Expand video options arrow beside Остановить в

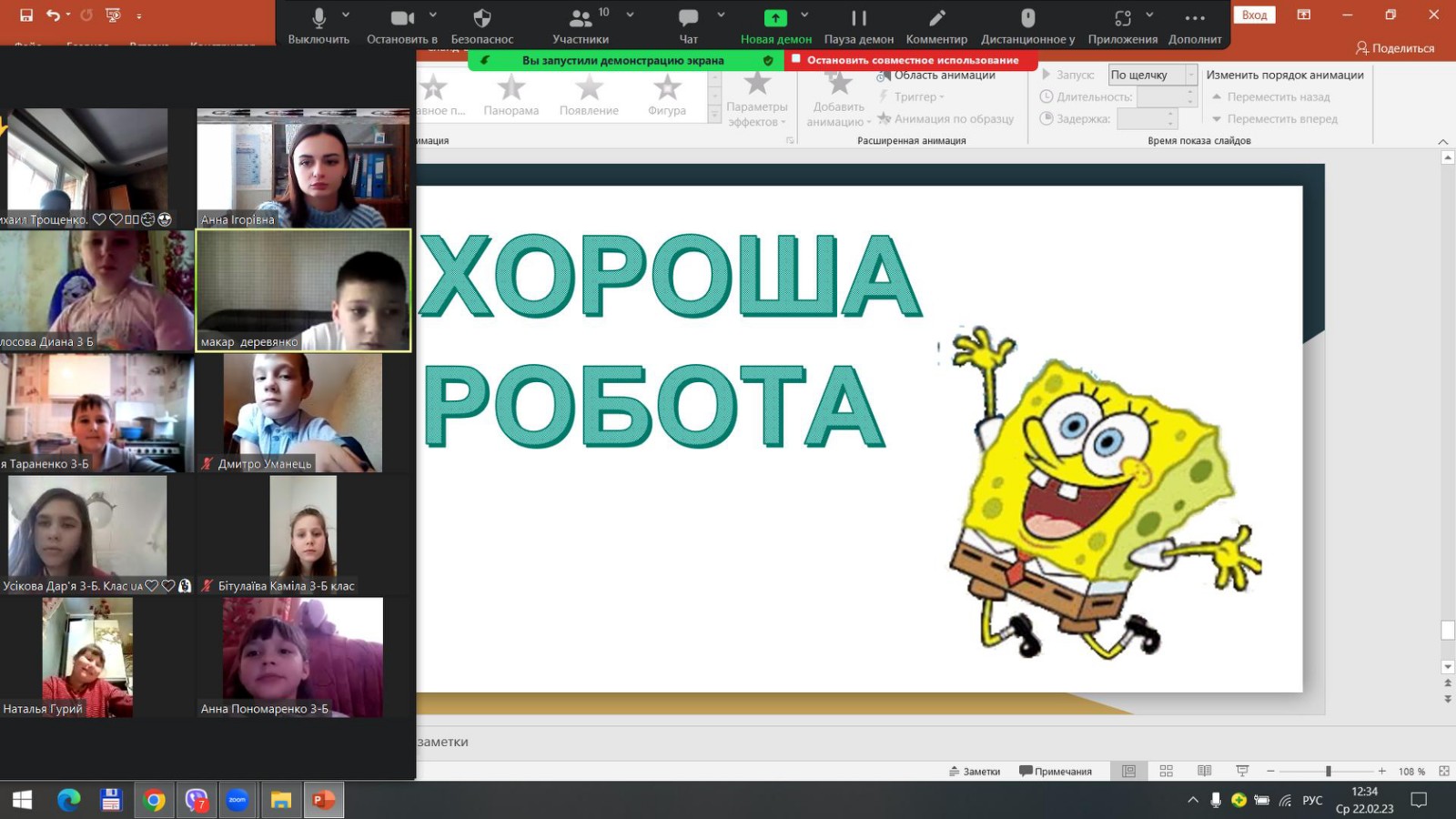[433, 15]
